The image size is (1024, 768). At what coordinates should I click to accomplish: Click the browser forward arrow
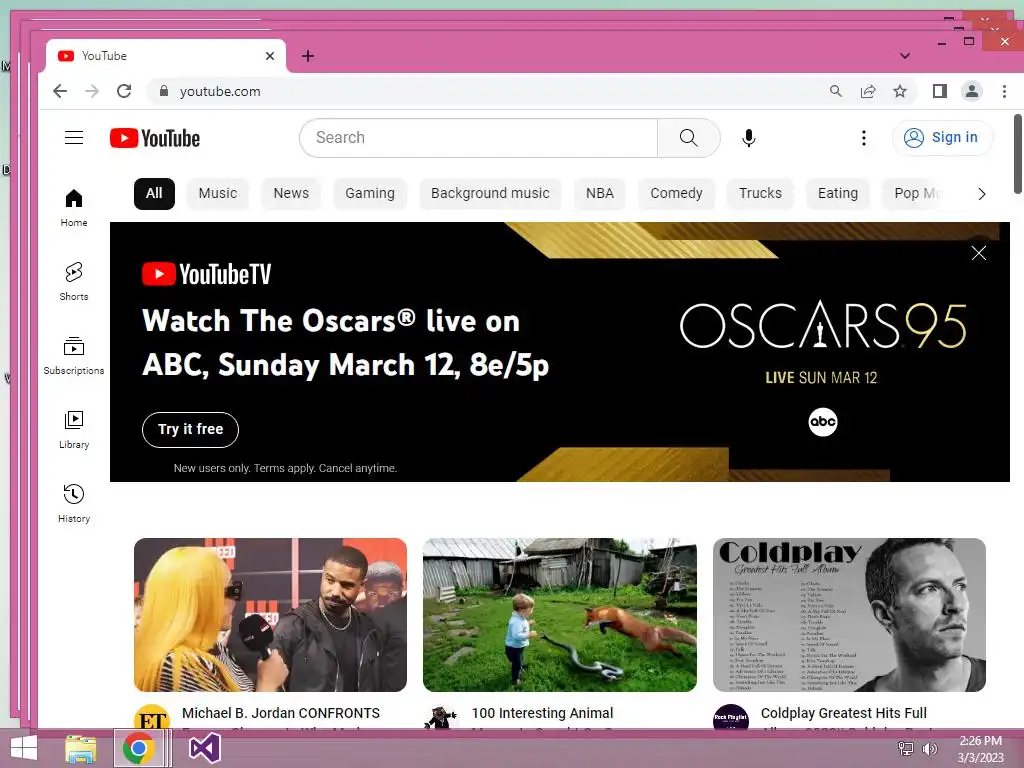coord(92,91)
